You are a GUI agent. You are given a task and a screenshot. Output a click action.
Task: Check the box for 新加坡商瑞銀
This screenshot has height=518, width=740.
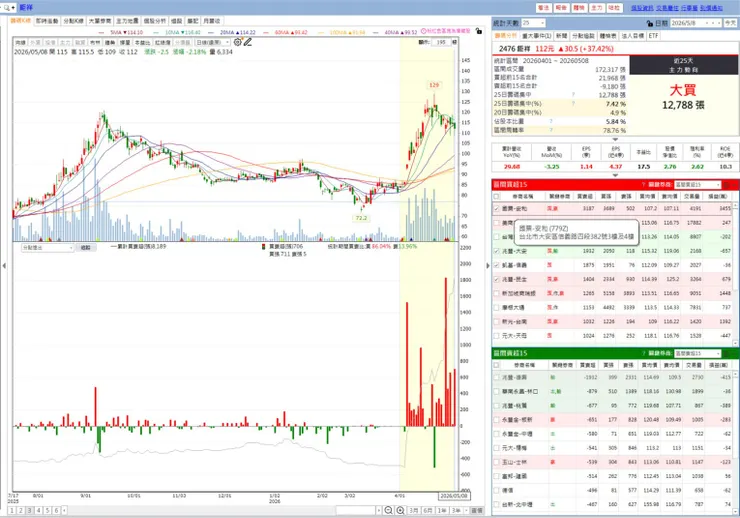496,293
